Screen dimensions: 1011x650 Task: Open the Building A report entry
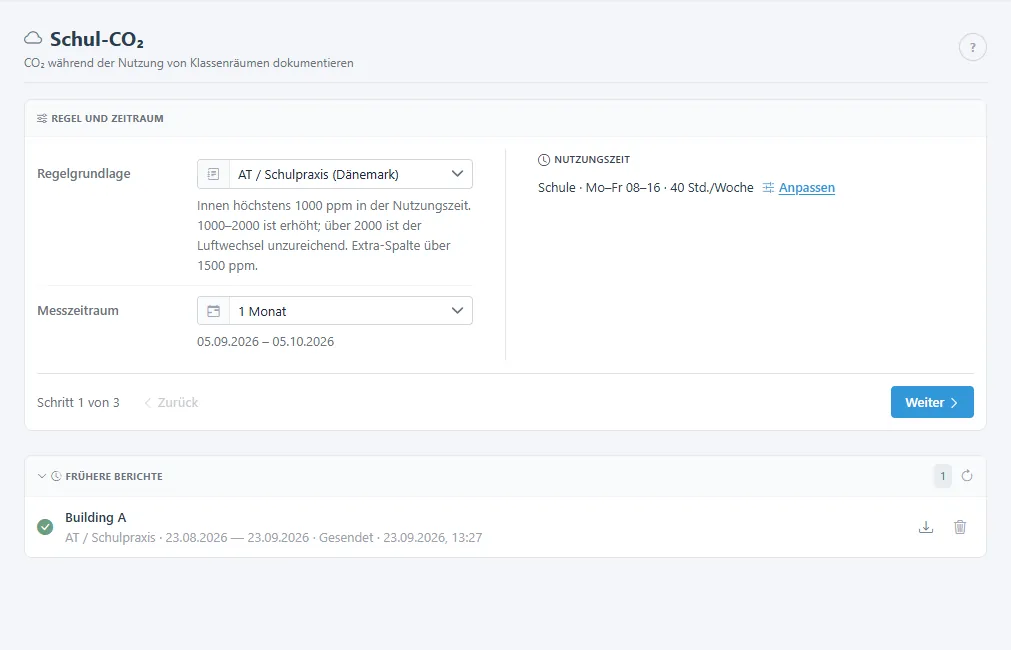coord(505,527)
